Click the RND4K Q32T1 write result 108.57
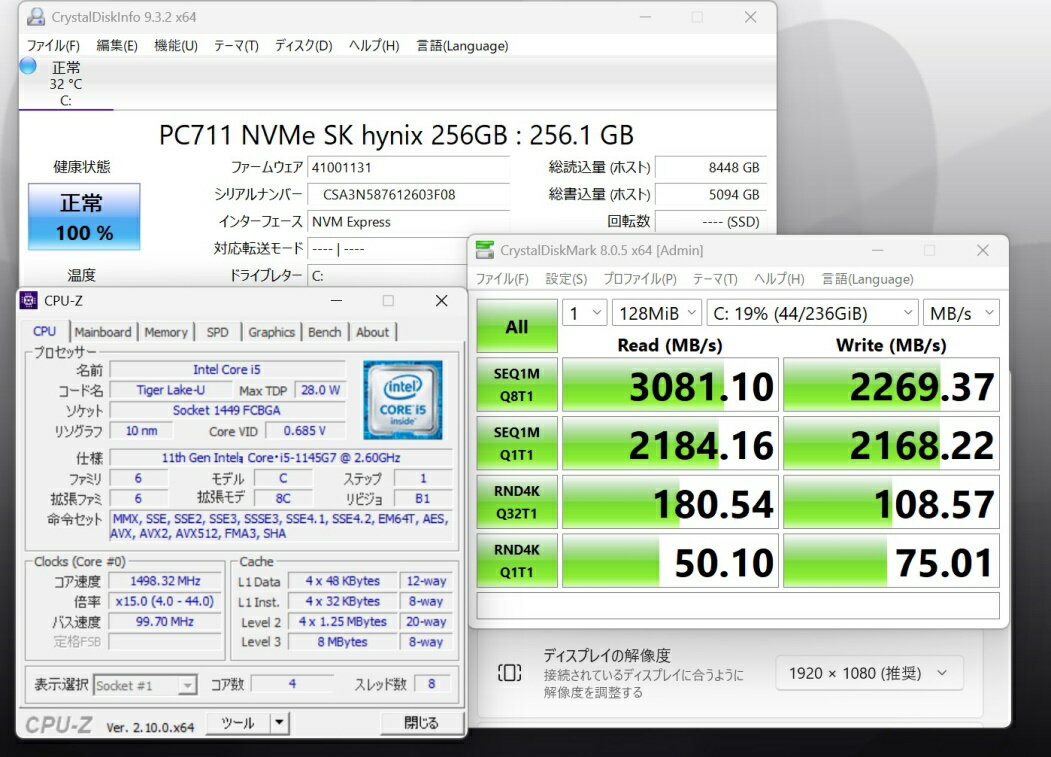Screen dimensions: 1051x757 (891, 502)
